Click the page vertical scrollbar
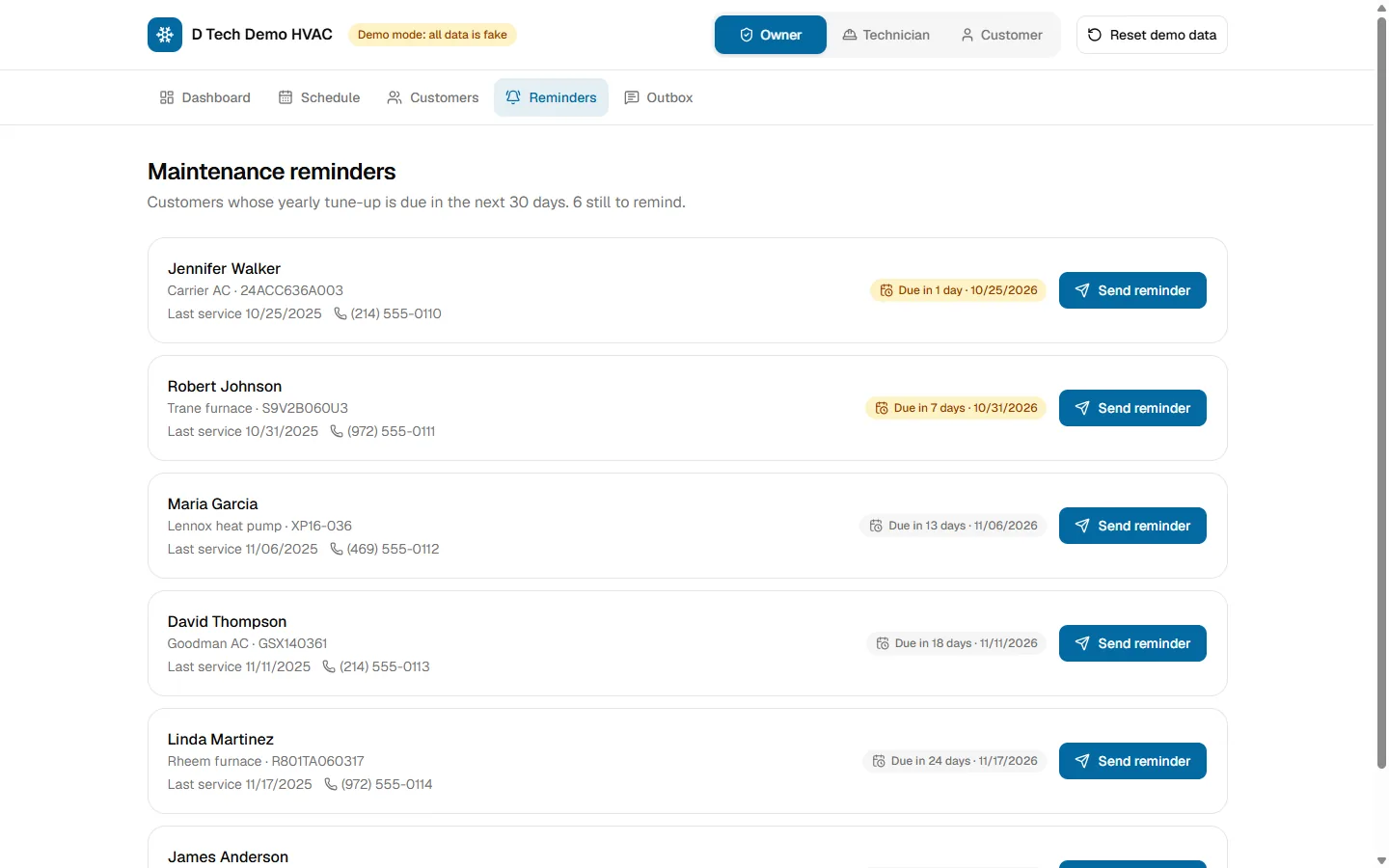The image size is (1389, 868). tap(1381, 393)
